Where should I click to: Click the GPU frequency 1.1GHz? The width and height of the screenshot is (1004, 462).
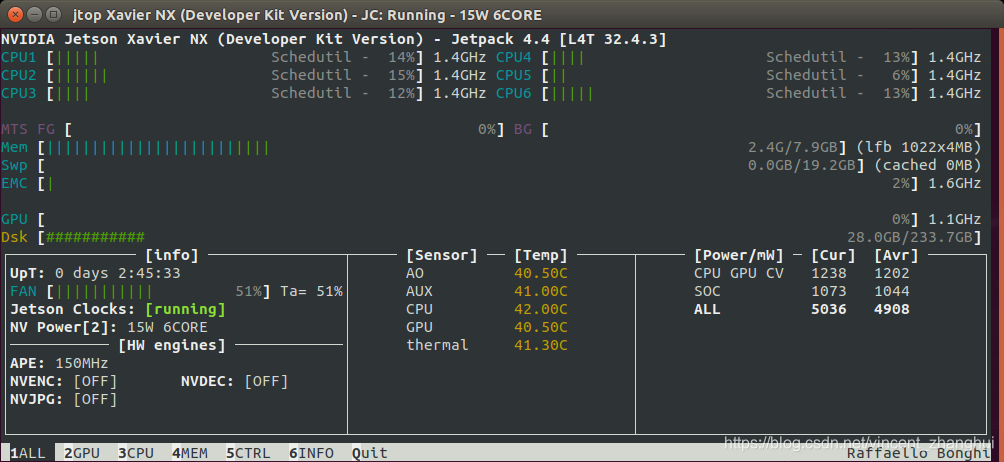955,219
